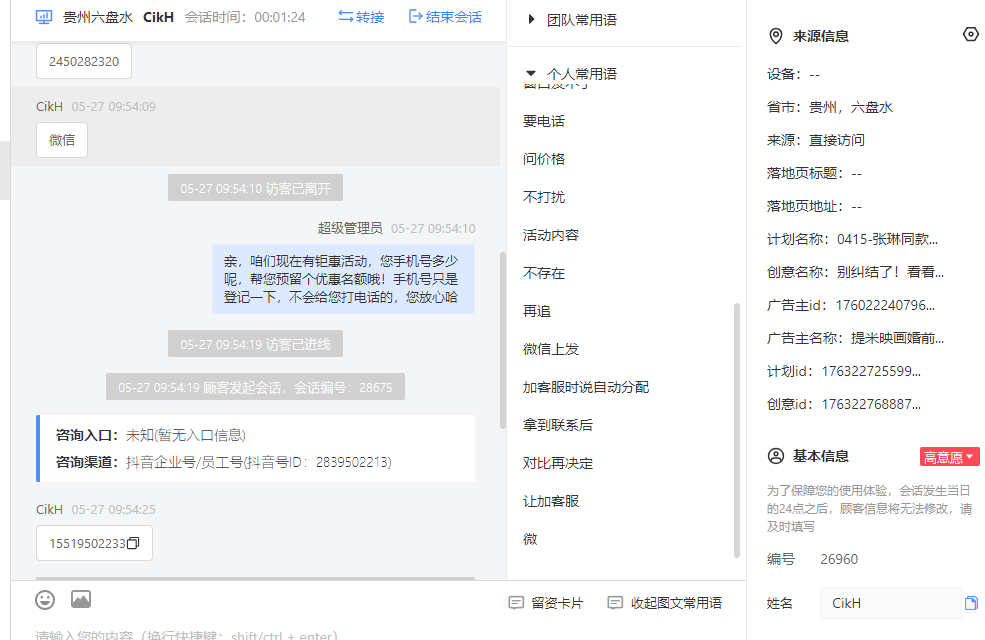Select the 微信上发 quick phrase
The height and width of the screenshot is (640, 985).
pos(551,349)
